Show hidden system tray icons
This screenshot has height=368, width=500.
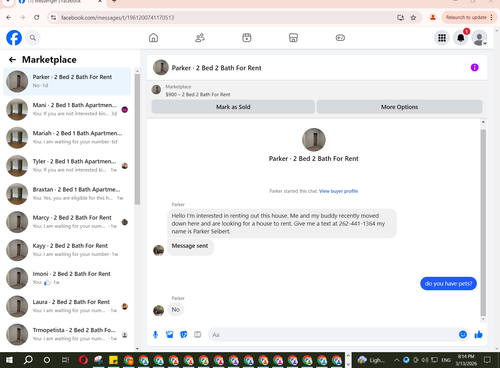tap(396, 360)
